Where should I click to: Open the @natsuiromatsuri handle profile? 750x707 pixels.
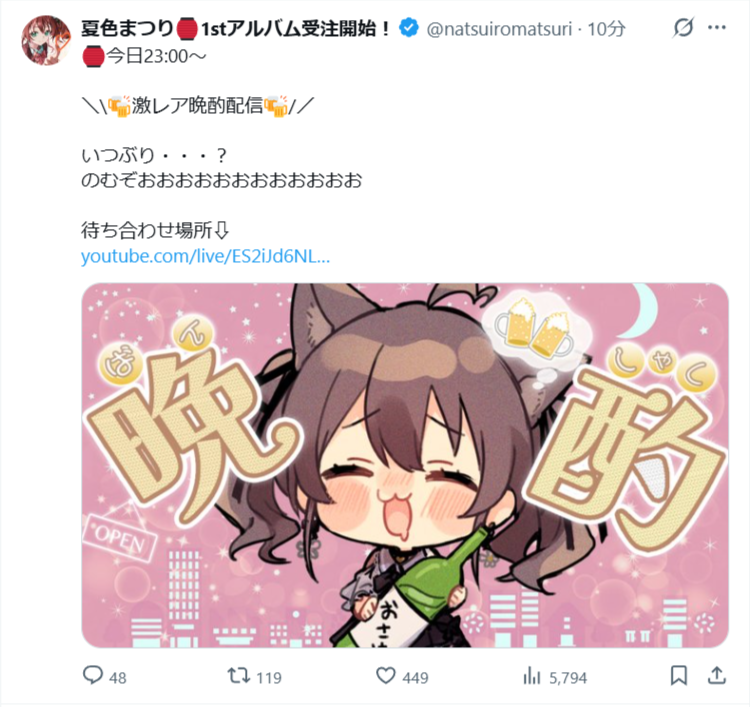pos(499,29)
